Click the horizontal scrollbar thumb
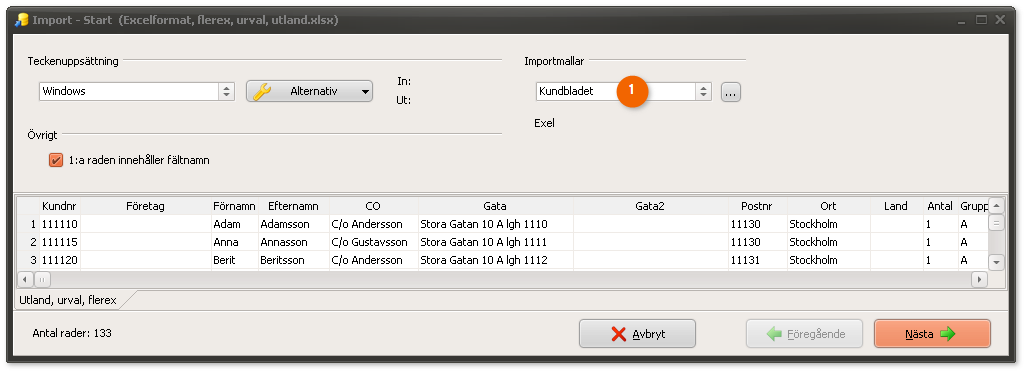The height and width of the screenshot is (373, 1026). (42, 279)
